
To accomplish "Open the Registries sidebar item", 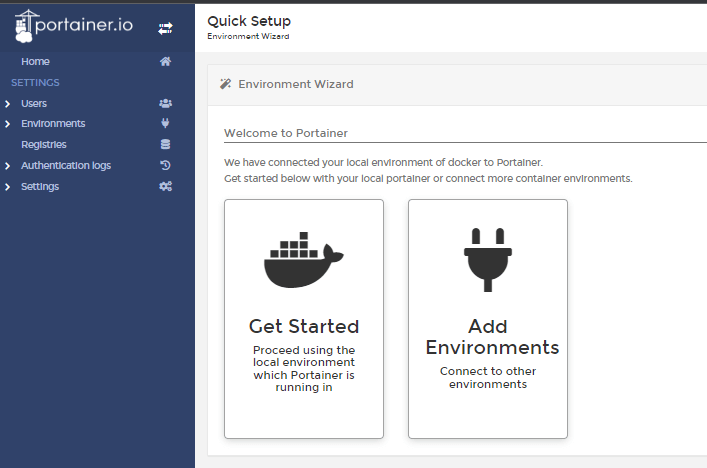I will pos(44,144).
